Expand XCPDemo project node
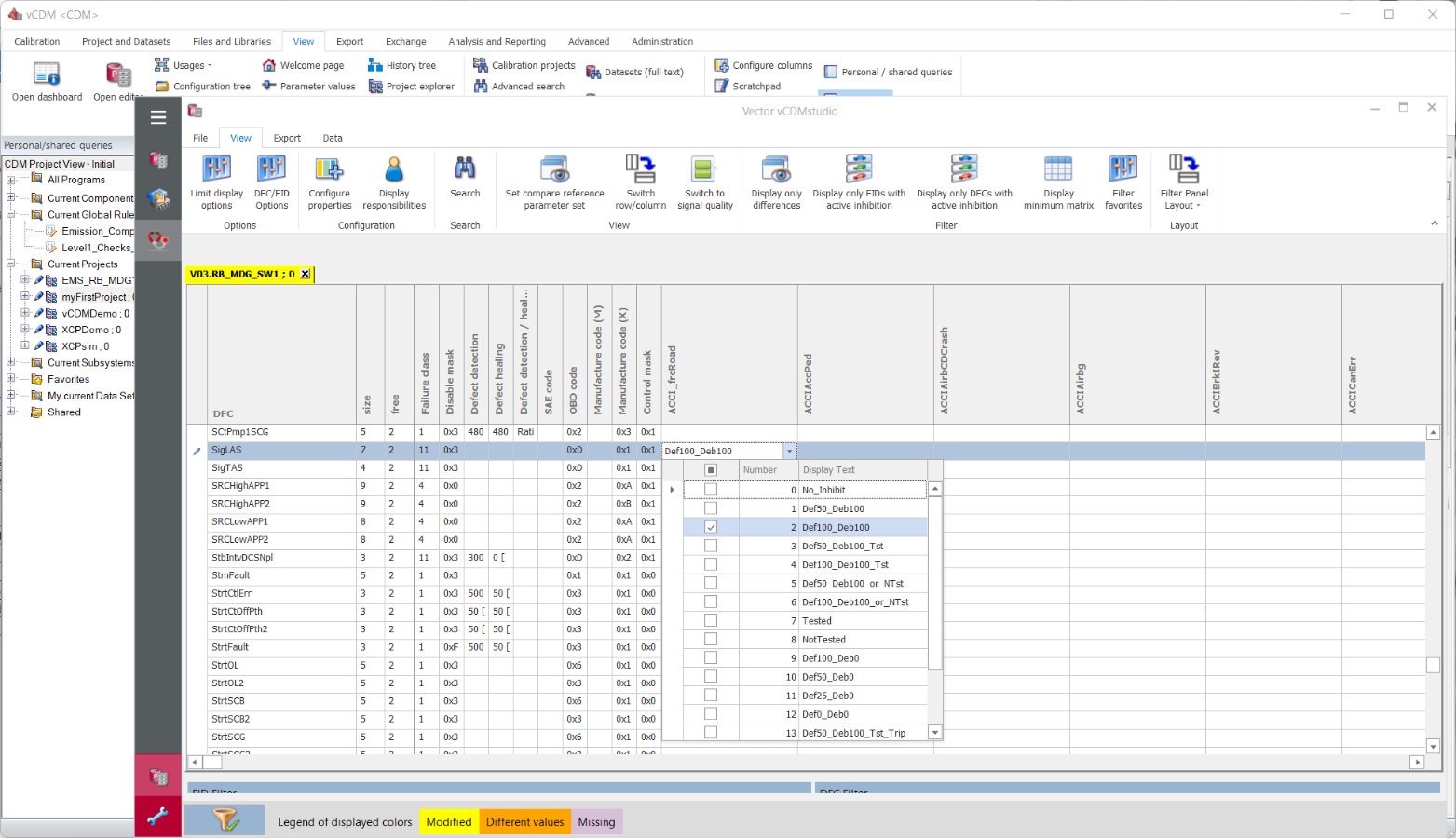The width and height of the screenshot is (1456, 838). pos(25,330)
